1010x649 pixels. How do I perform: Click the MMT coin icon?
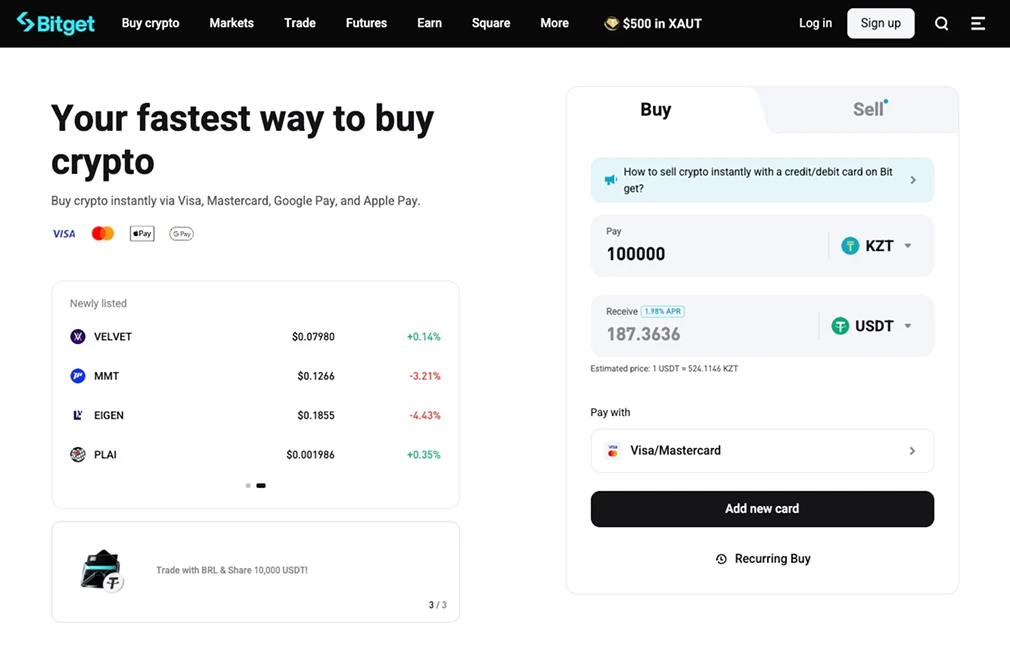[x=77, y=376]
